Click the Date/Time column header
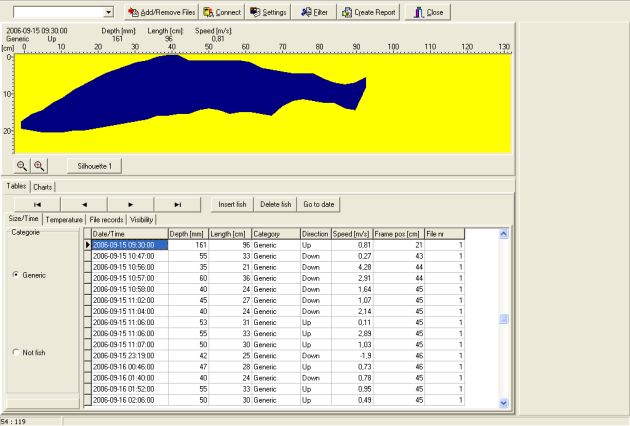 pos(130,233)
